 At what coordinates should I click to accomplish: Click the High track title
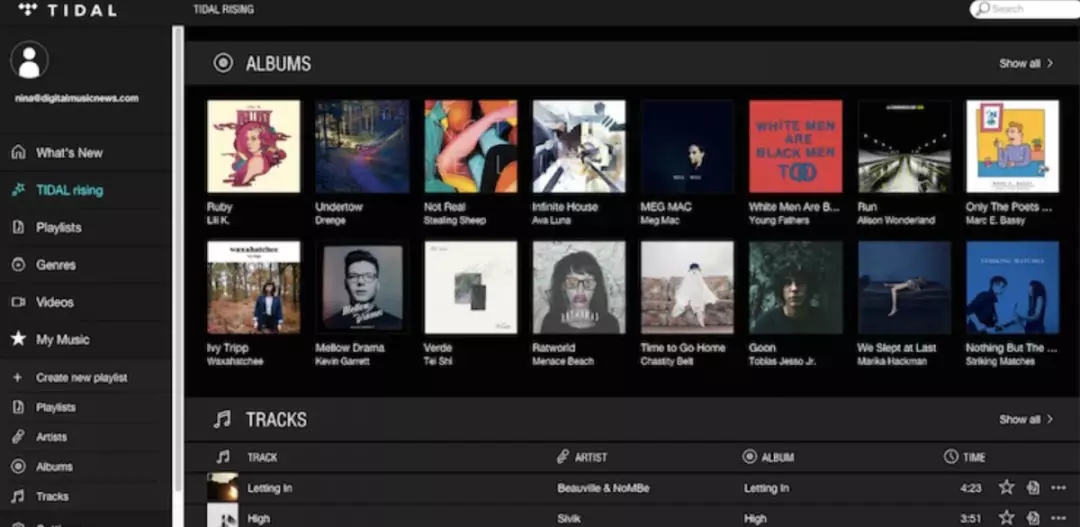(x=259, y=518)
